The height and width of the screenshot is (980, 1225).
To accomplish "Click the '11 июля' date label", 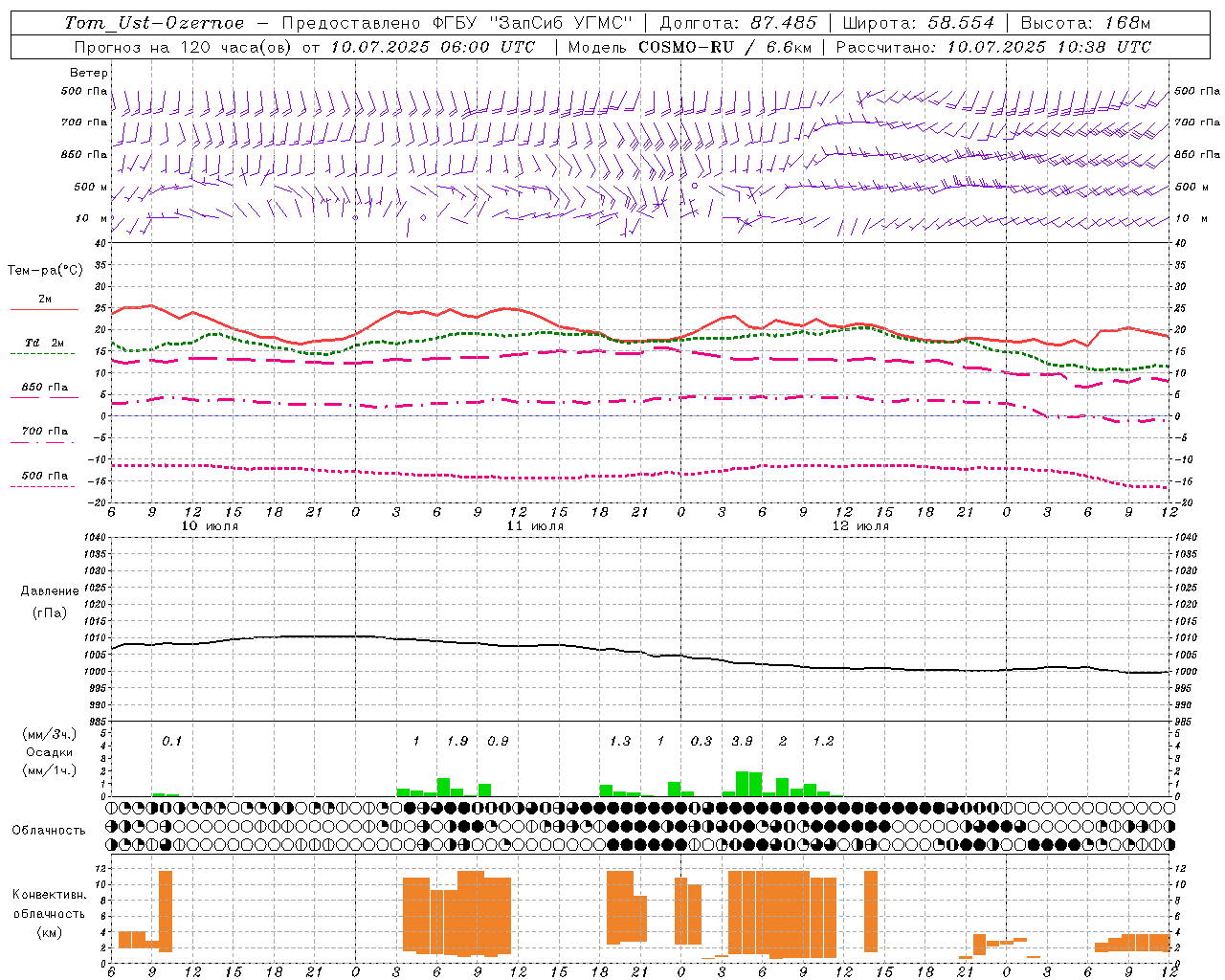I will [x=535, y=526].
